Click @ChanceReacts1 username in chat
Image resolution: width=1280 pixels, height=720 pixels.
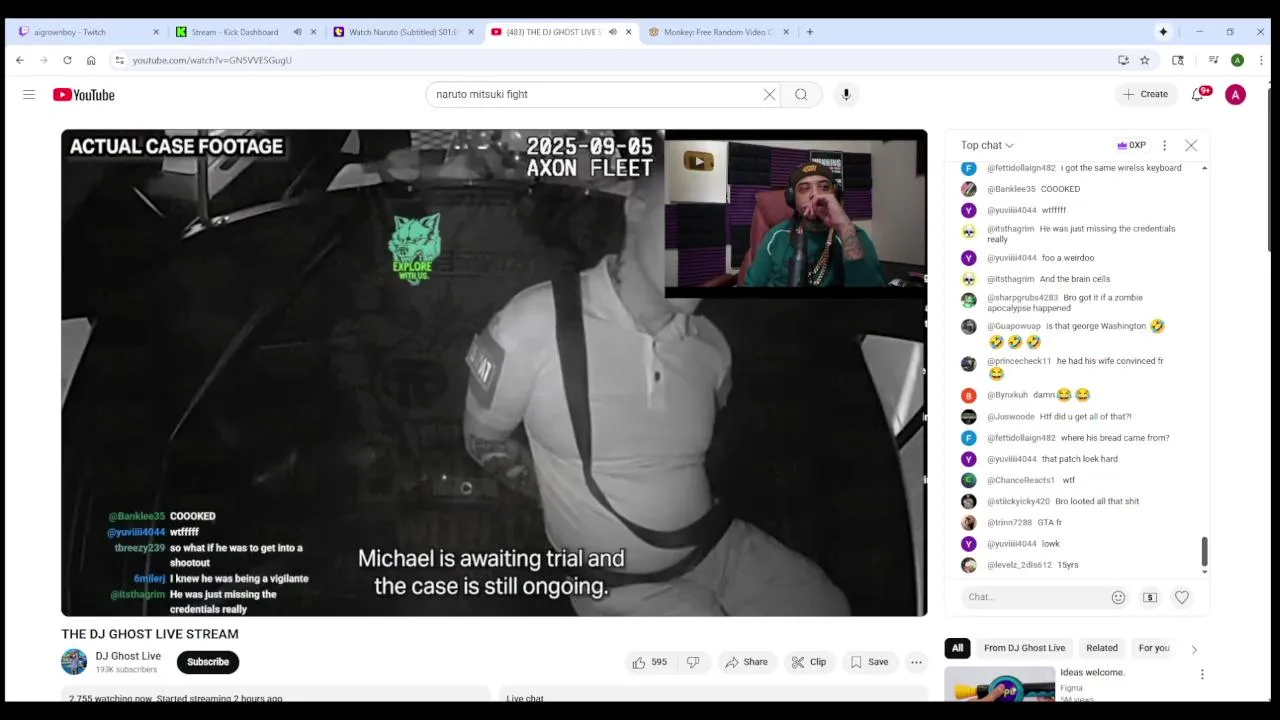point(1023,480)
